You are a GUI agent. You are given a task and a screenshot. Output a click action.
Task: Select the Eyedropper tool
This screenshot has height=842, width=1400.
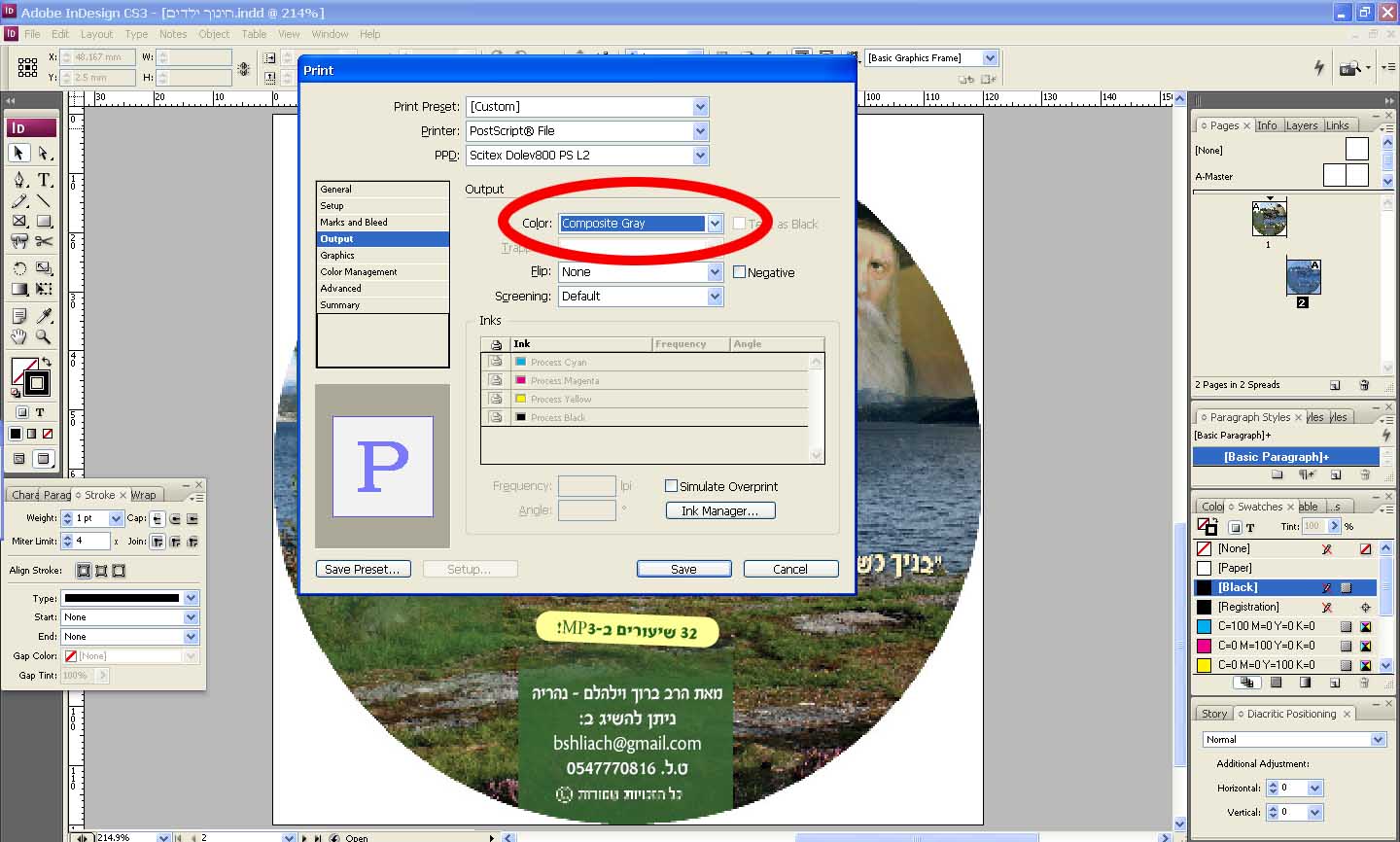44,316
